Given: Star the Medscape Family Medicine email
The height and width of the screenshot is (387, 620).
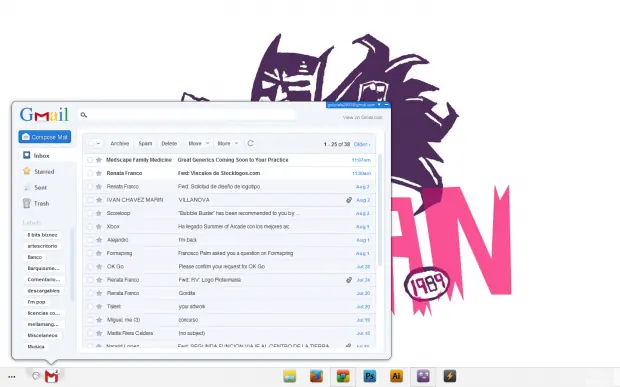Looking at the screenshot, I should [99, 160].
